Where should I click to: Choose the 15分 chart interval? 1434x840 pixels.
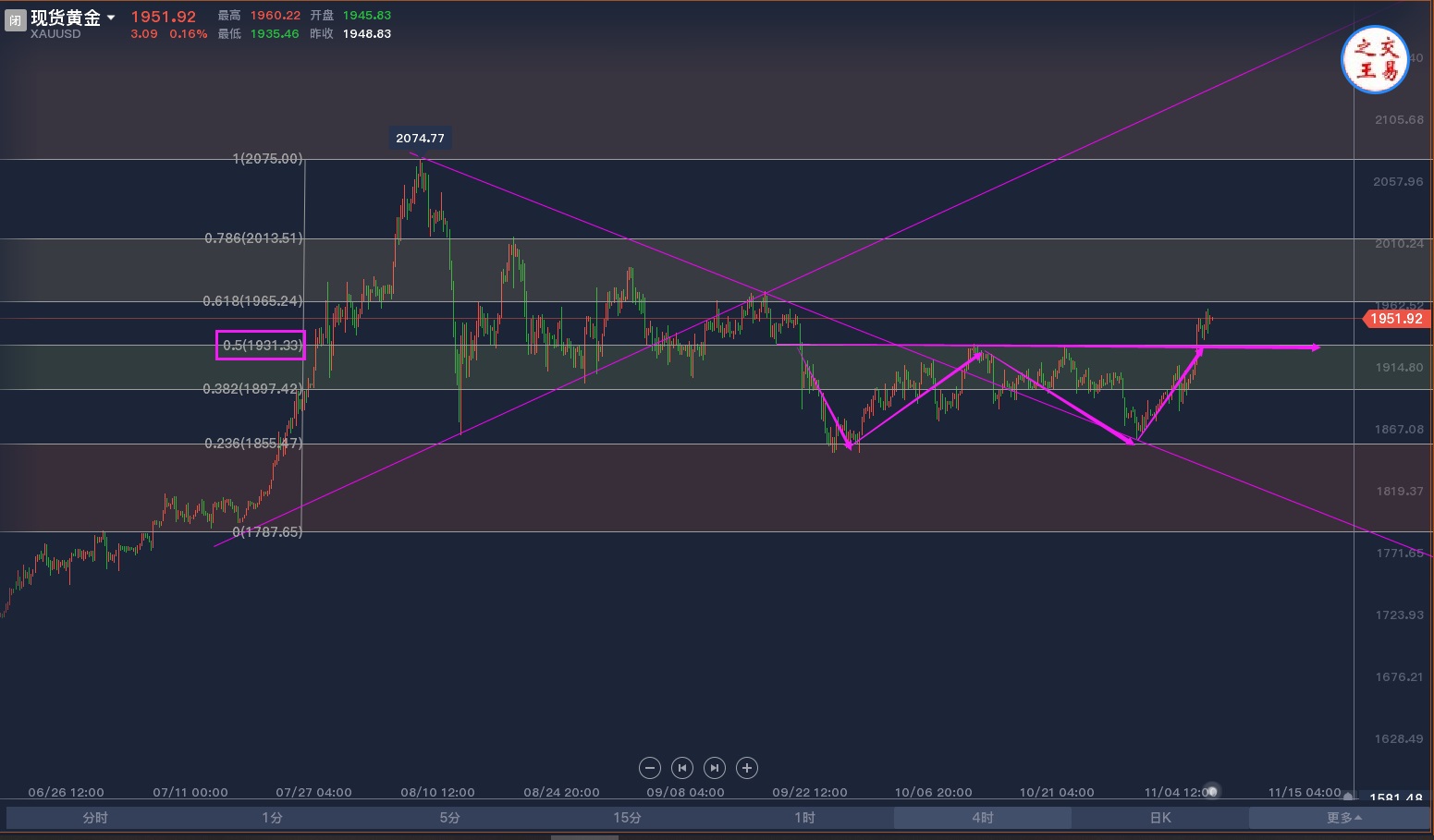pos(627,818)
